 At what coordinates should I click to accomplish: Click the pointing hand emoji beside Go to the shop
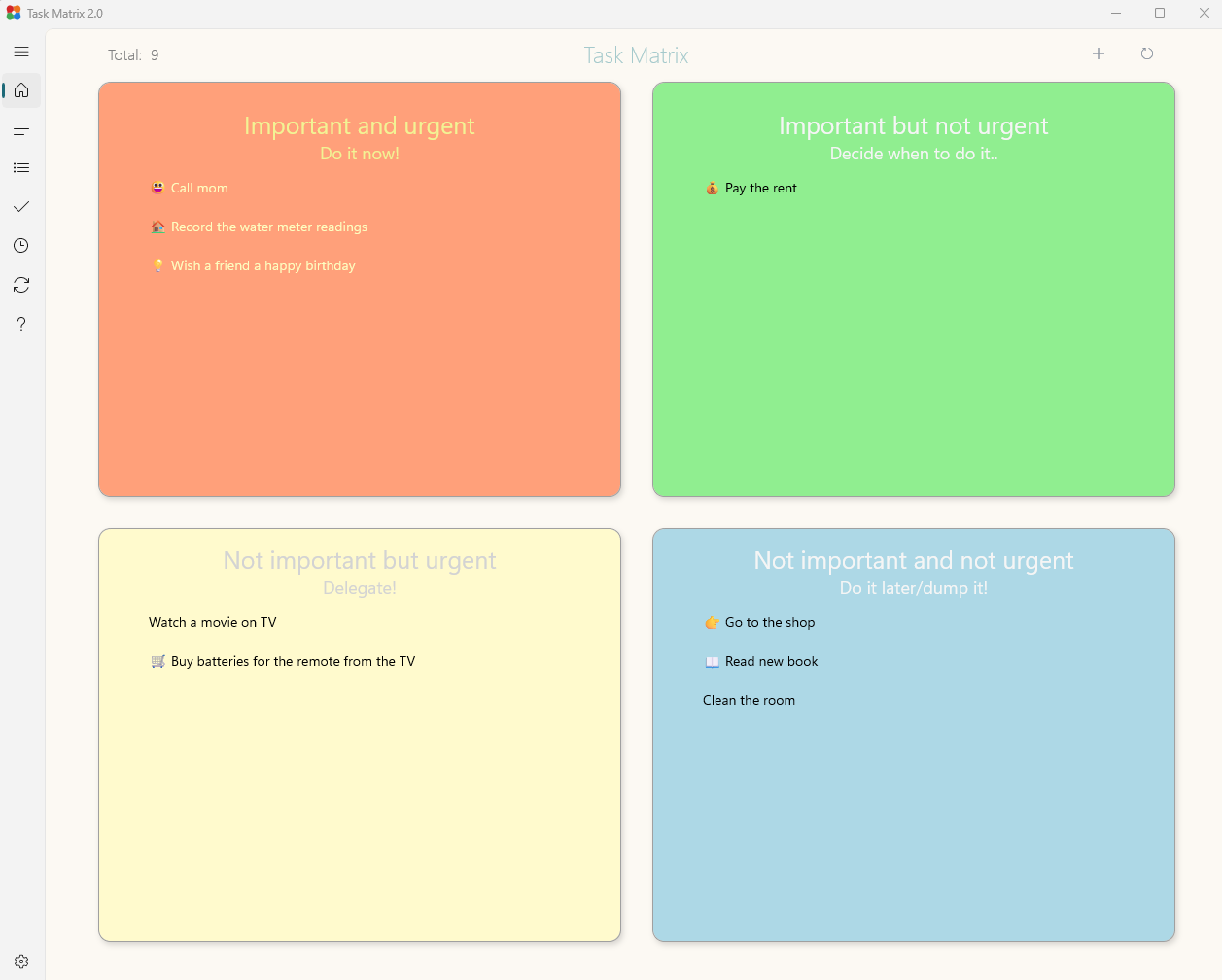[x=712, y=622]
